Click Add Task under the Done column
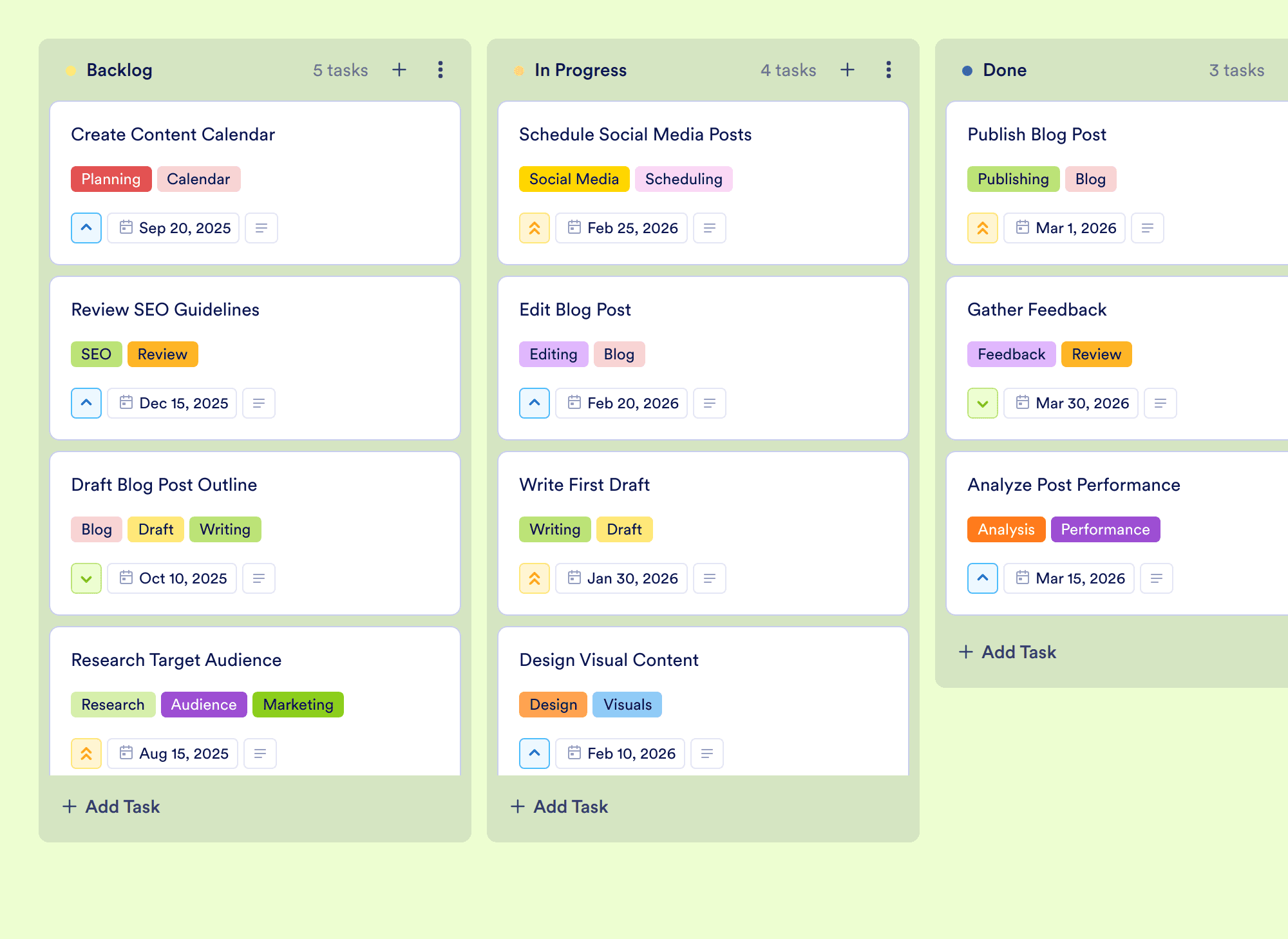Screen dimensions: 1288x939 (x=1007, y=652)
